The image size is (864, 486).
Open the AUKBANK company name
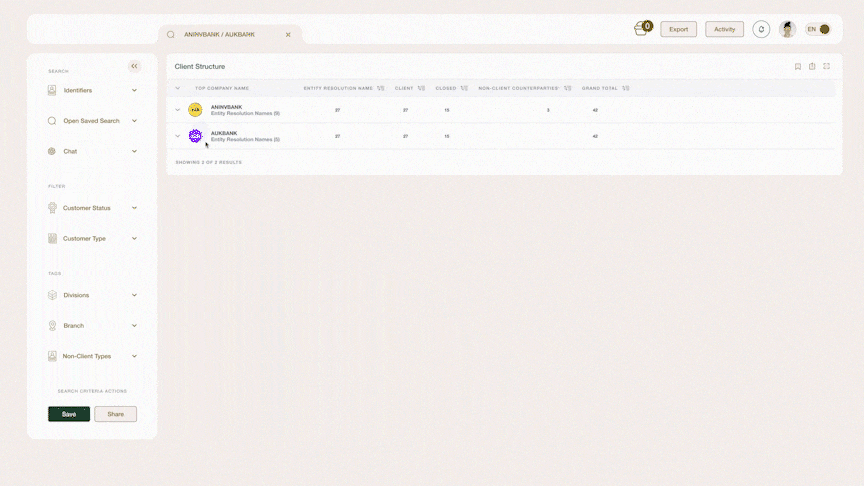pyautogui.click(x=224, y=133)
